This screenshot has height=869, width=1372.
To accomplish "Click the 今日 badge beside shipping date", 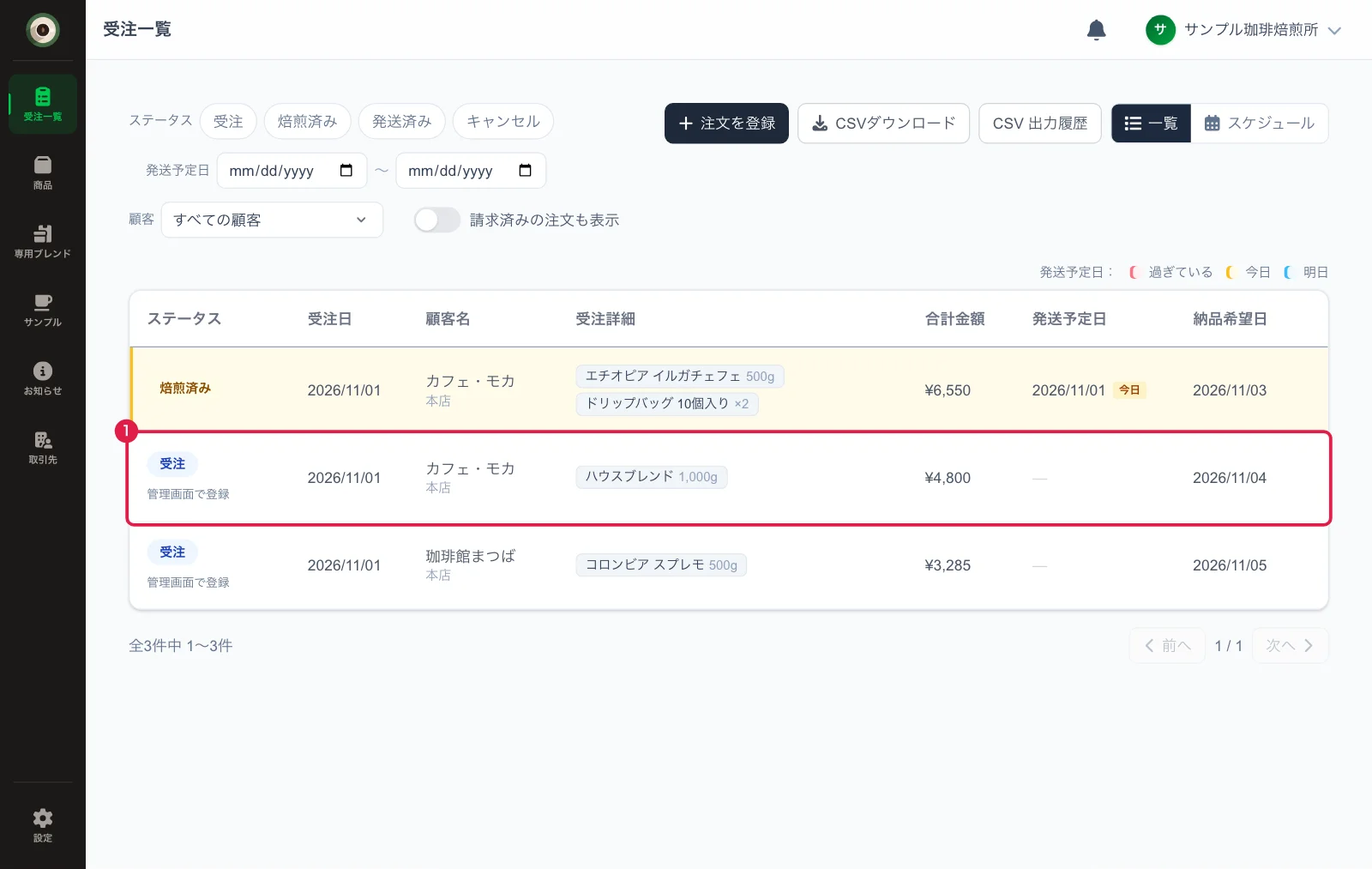I will [x=1129, y=390].
